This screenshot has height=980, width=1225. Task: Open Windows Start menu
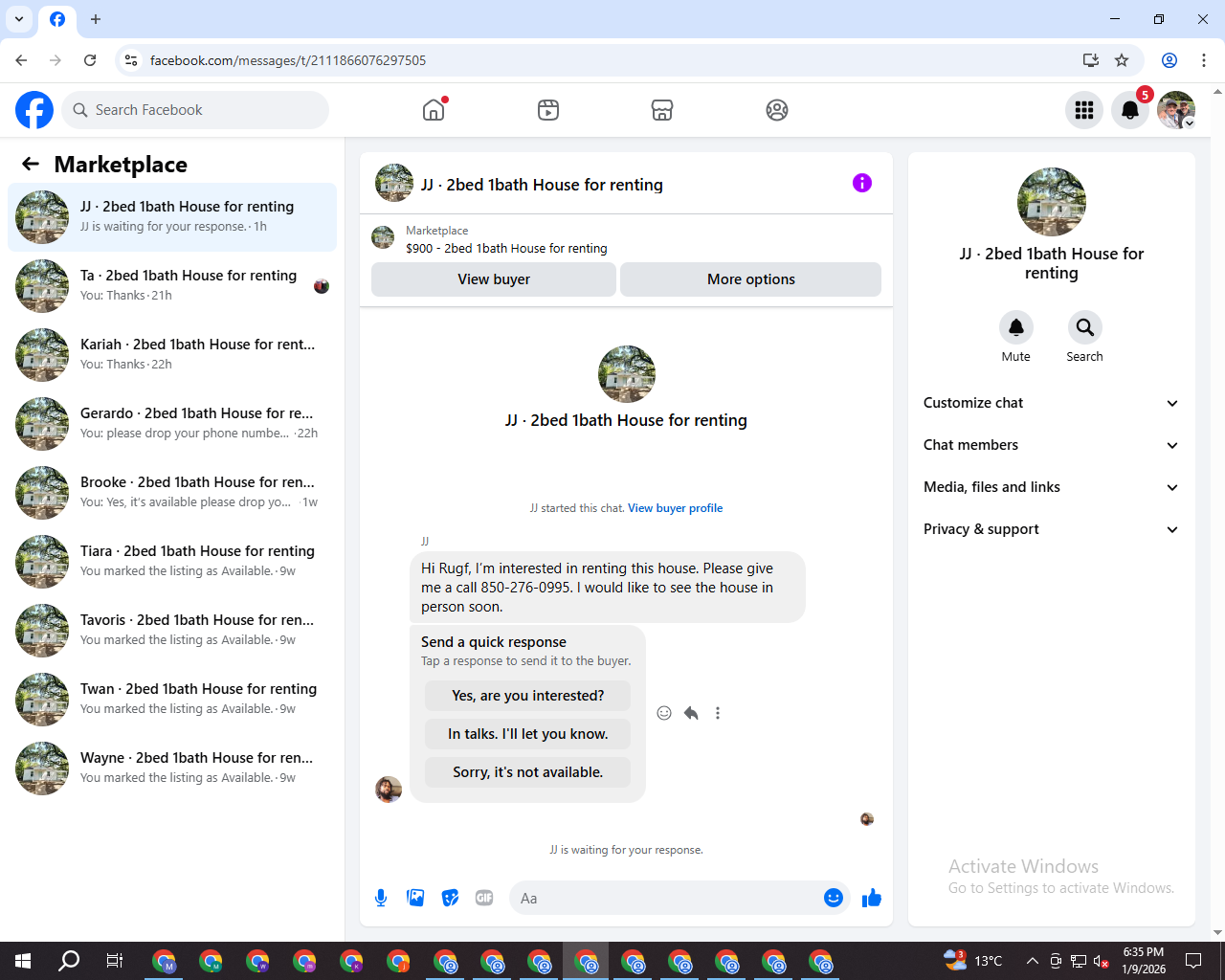(23, 961)
